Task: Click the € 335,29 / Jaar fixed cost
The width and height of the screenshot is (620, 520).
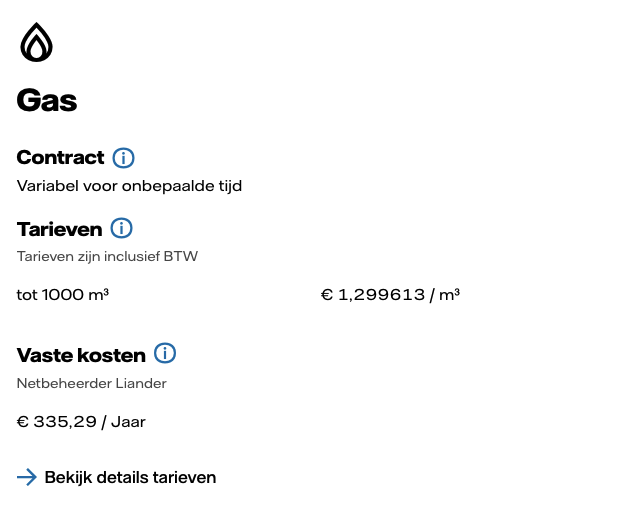Action: (81, 422)
